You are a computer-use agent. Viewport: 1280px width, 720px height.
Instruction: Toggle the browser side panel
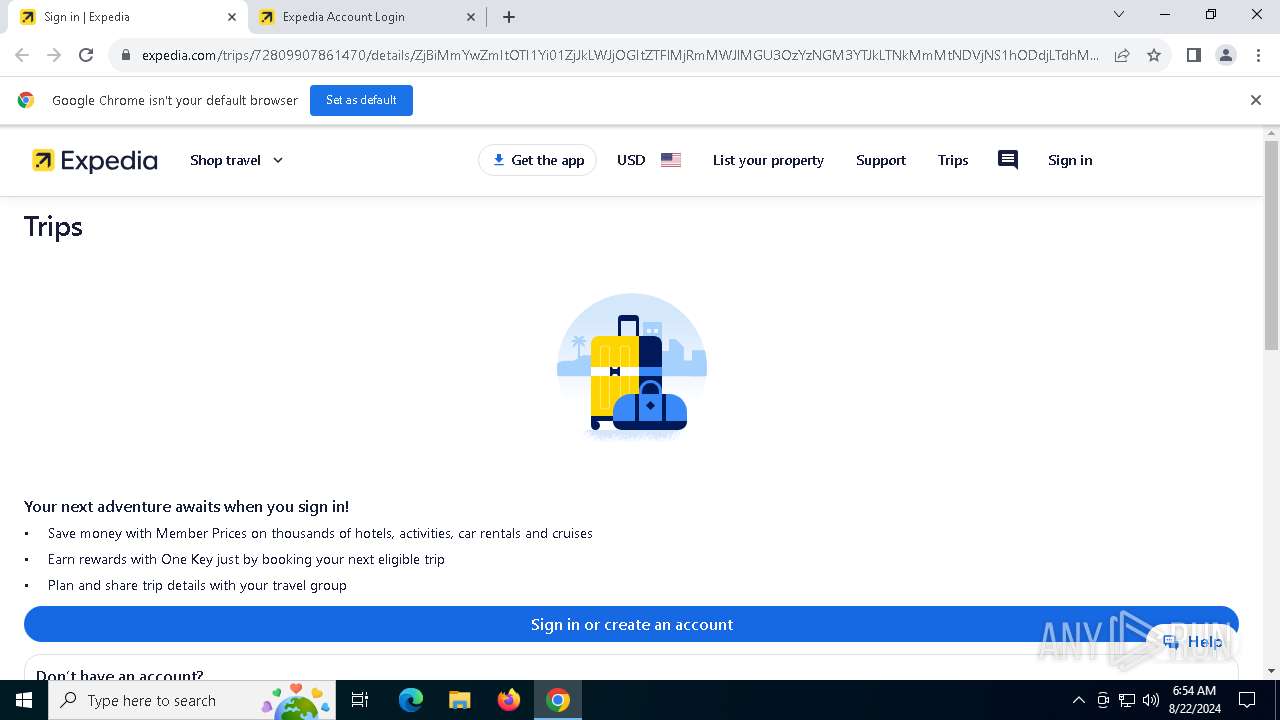(x=1193, y=56)
